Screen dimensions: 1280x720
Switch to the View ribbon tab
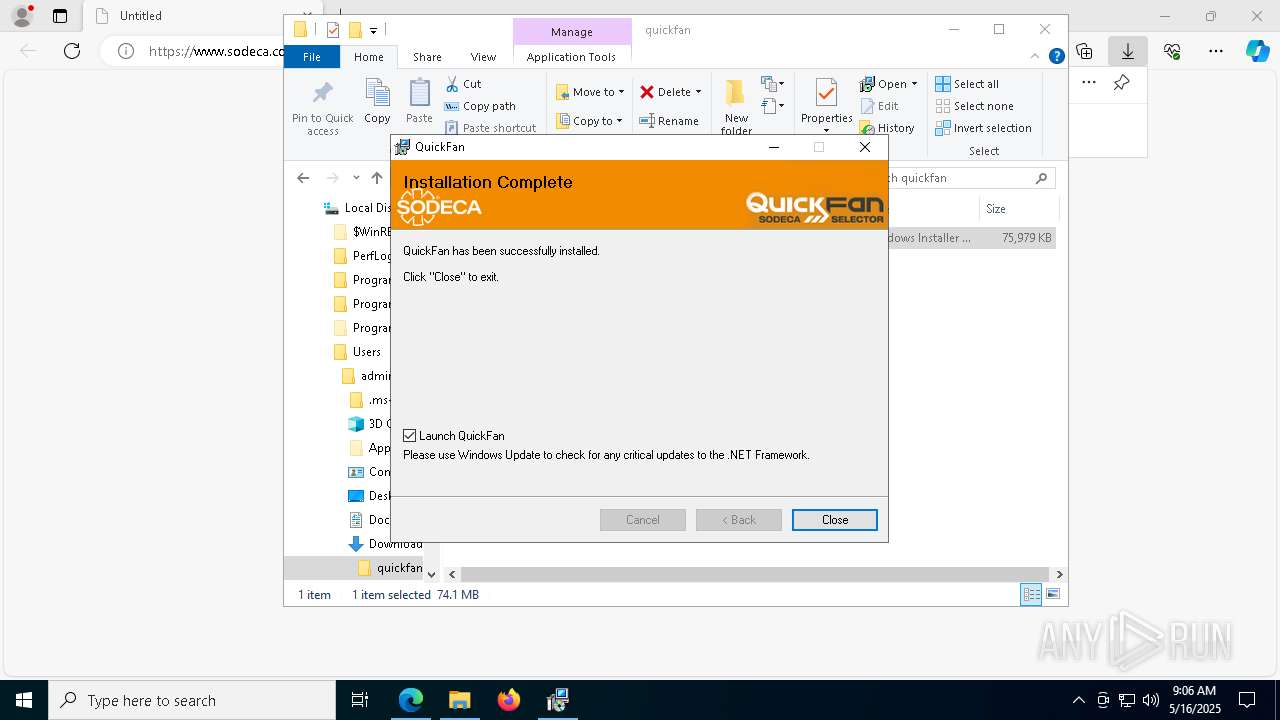click(x=483, y=57)
